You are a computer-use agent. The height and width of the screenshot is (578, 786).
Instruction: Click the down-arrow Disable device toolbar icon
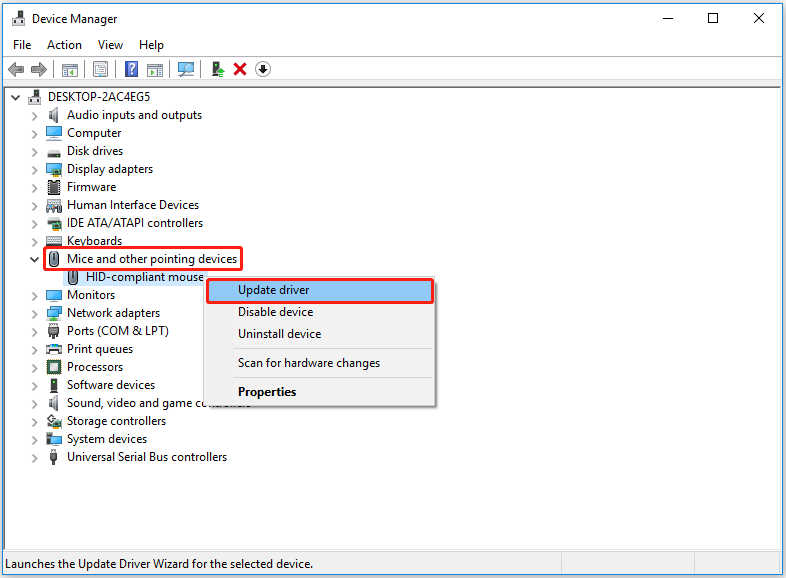click(x=263, y=69)
